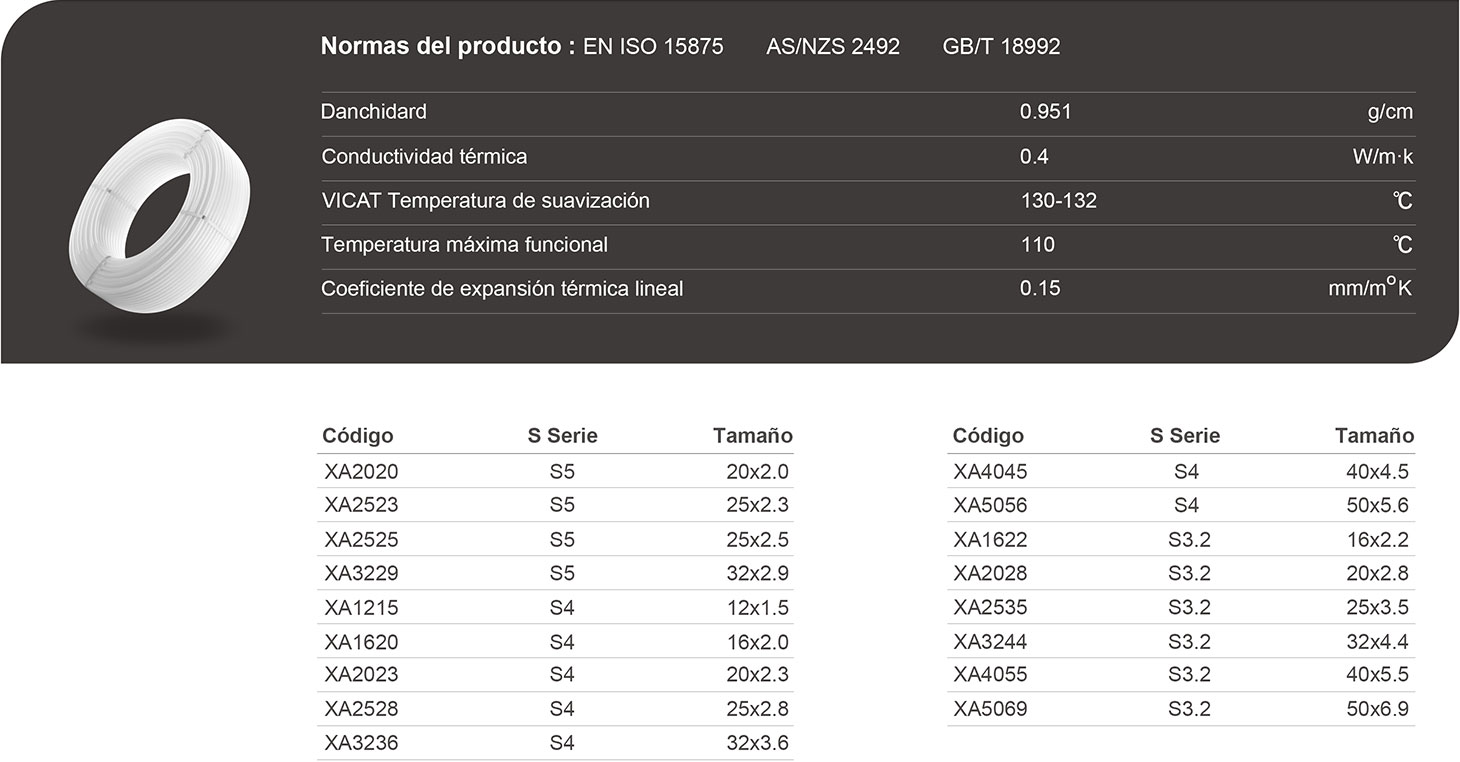Select product code XA5069
The width and height of the screenshot is (1460, 762).
click(x=990, y=710)
